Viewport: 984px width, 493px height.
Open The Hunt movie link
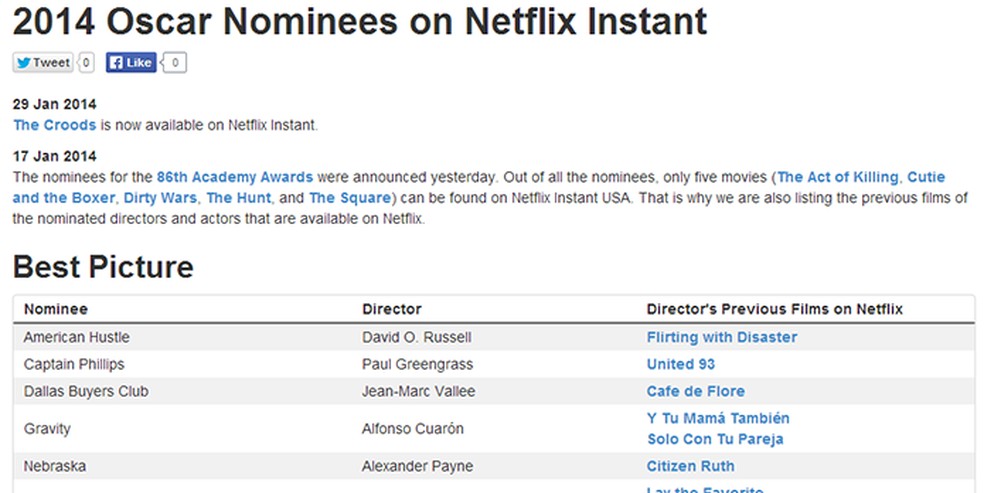pos(239,198)
